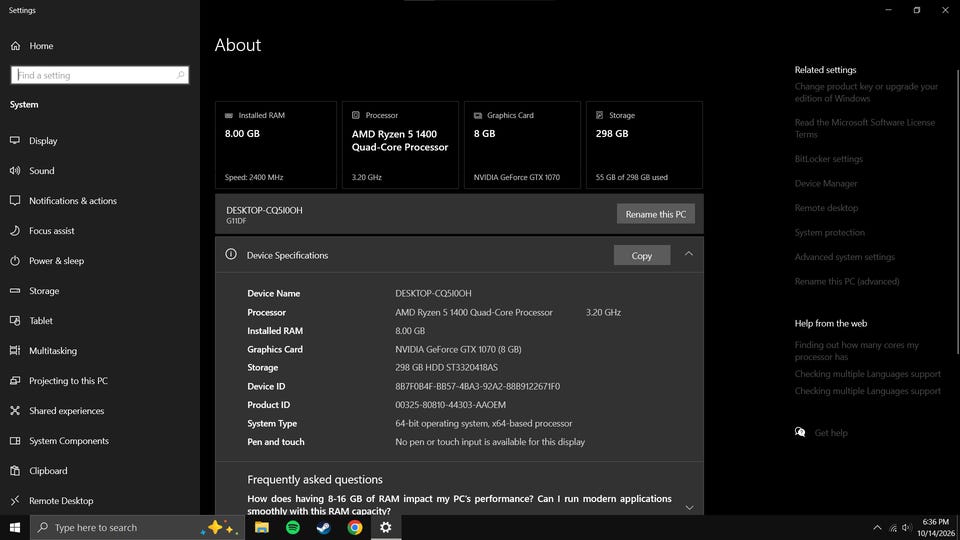Click the Graphics Card tile
This screenshot has width=960, height=540.
[x=522, y=145]
